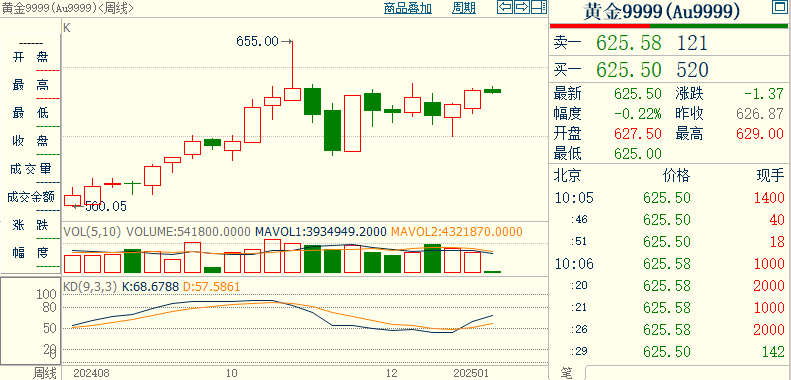Click the right arrow navigation icon
This screenshot has height=380, width=791.
click(x=522, y=7)
